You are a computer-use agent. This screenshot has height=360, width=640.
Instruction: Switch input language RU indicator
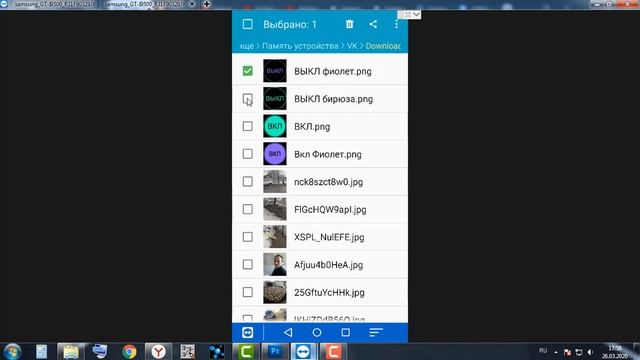click(543, 351)
